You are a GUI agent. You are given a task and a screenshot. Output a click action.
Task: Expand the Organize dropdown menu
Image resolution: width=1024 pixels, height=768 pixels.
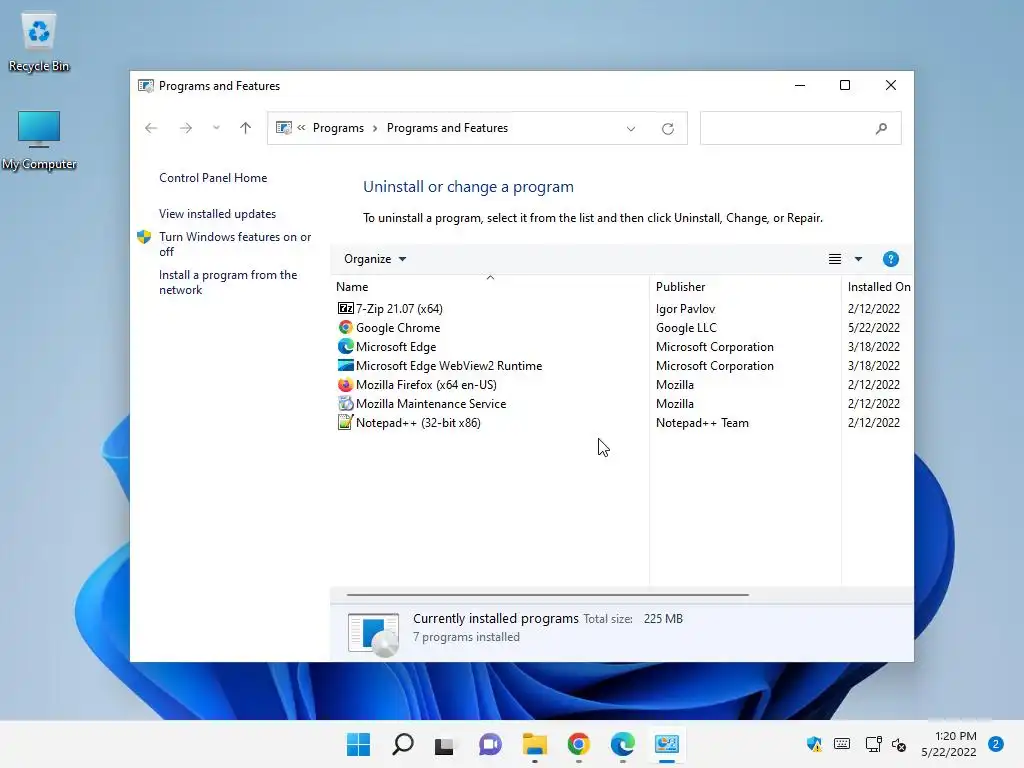pos(375,259)
